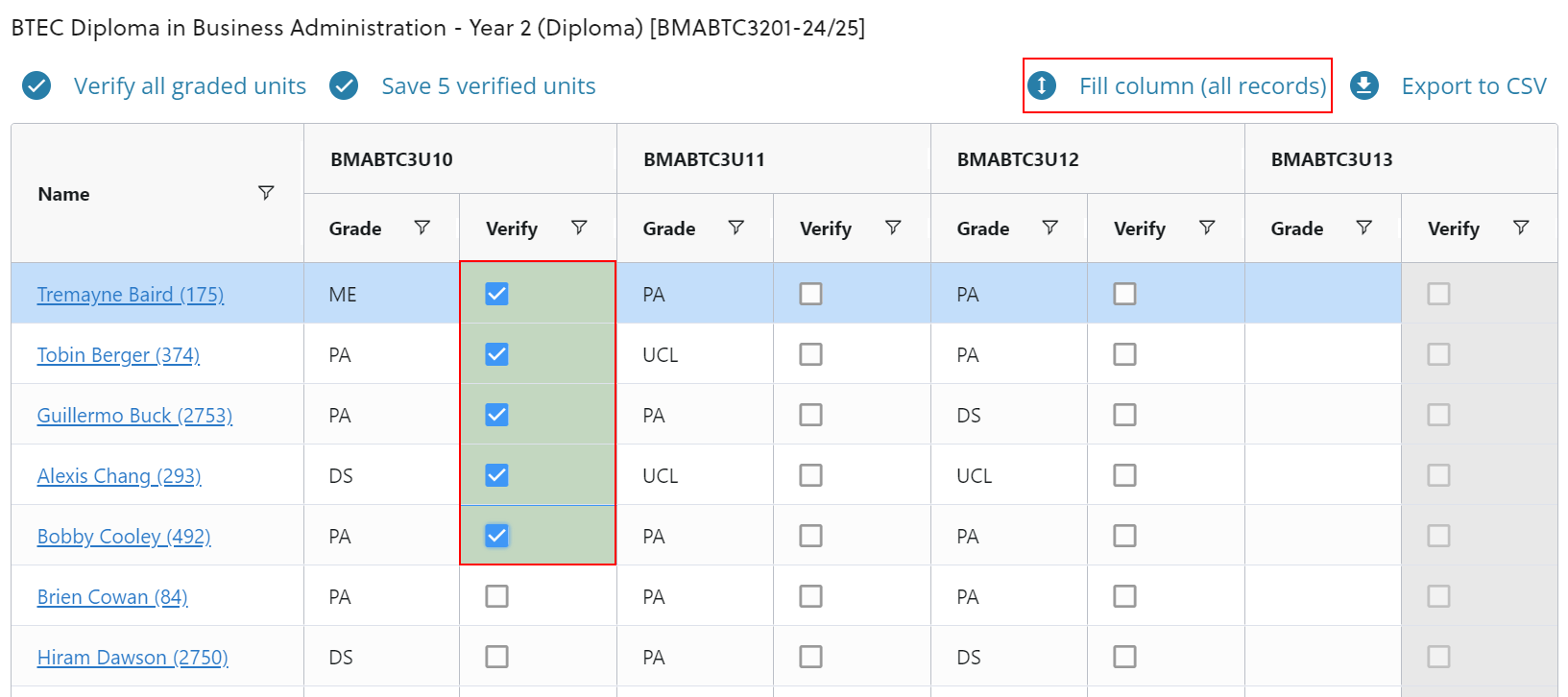The height and width of the screenshot is (697, 1568).
Task: Click the Fill column arrow icon
Action: click(x=1042, y=86)
